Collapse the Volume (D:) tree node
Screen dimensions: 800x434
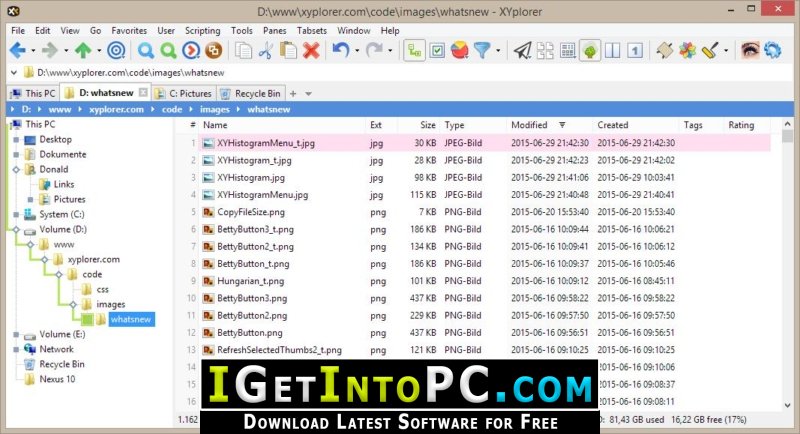pos(16,229)
